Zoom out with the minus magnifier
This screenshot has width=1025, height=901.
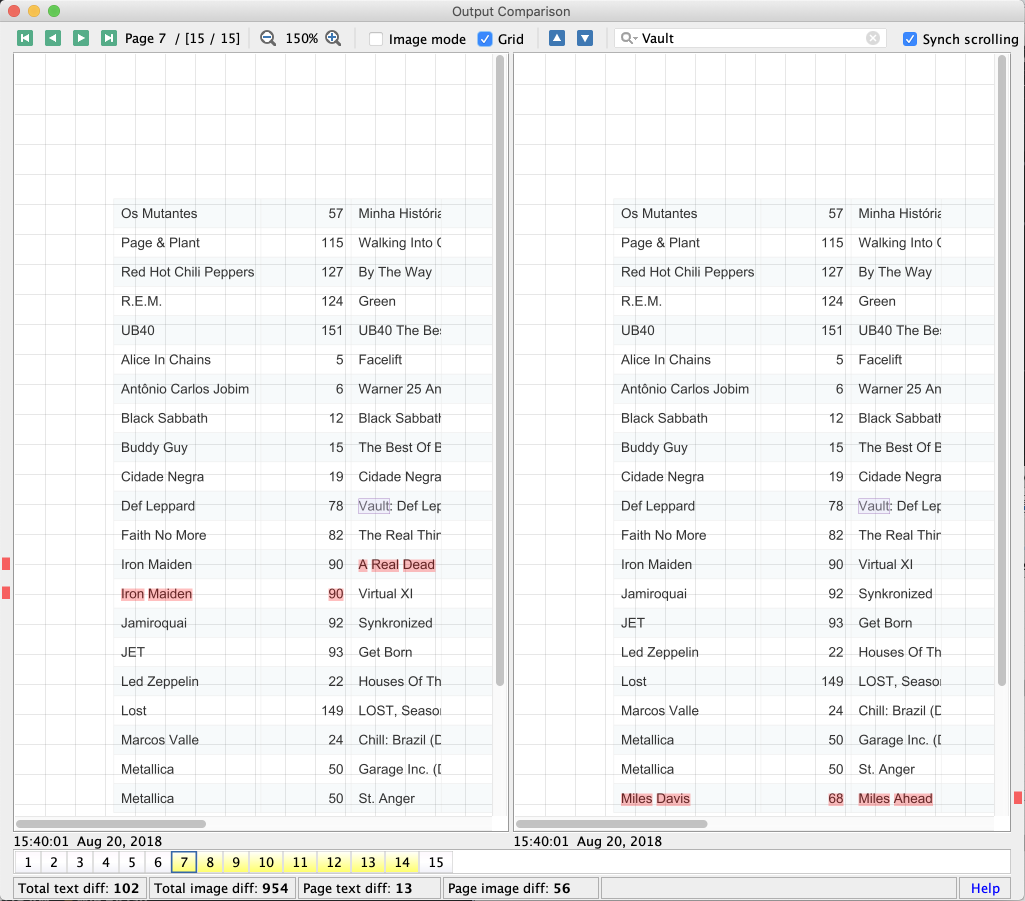point(268,38)
